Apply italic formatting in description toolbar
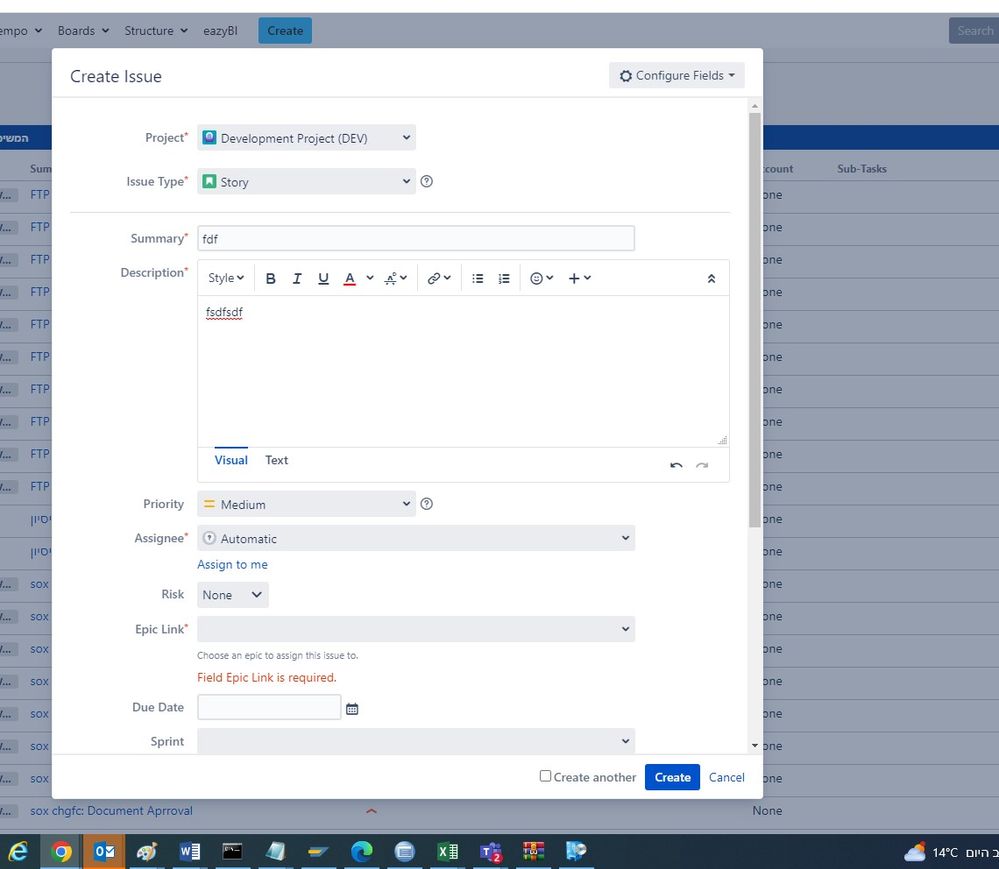The image size is (999, 869). [297, 278]
